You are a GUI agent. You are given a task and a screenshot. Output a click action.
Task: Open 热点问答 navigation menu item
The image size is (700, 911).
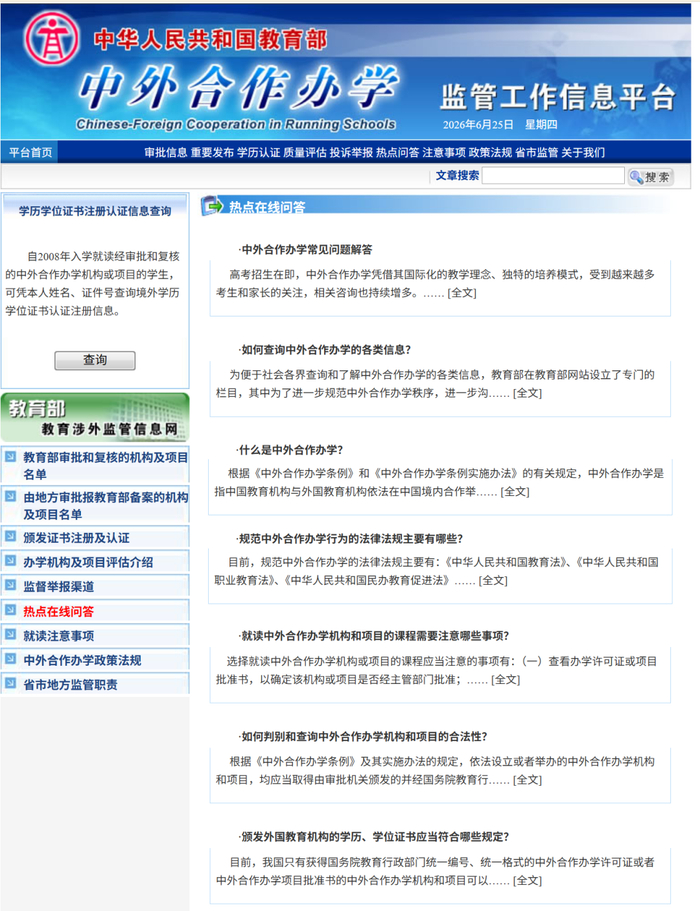point(397,152)
